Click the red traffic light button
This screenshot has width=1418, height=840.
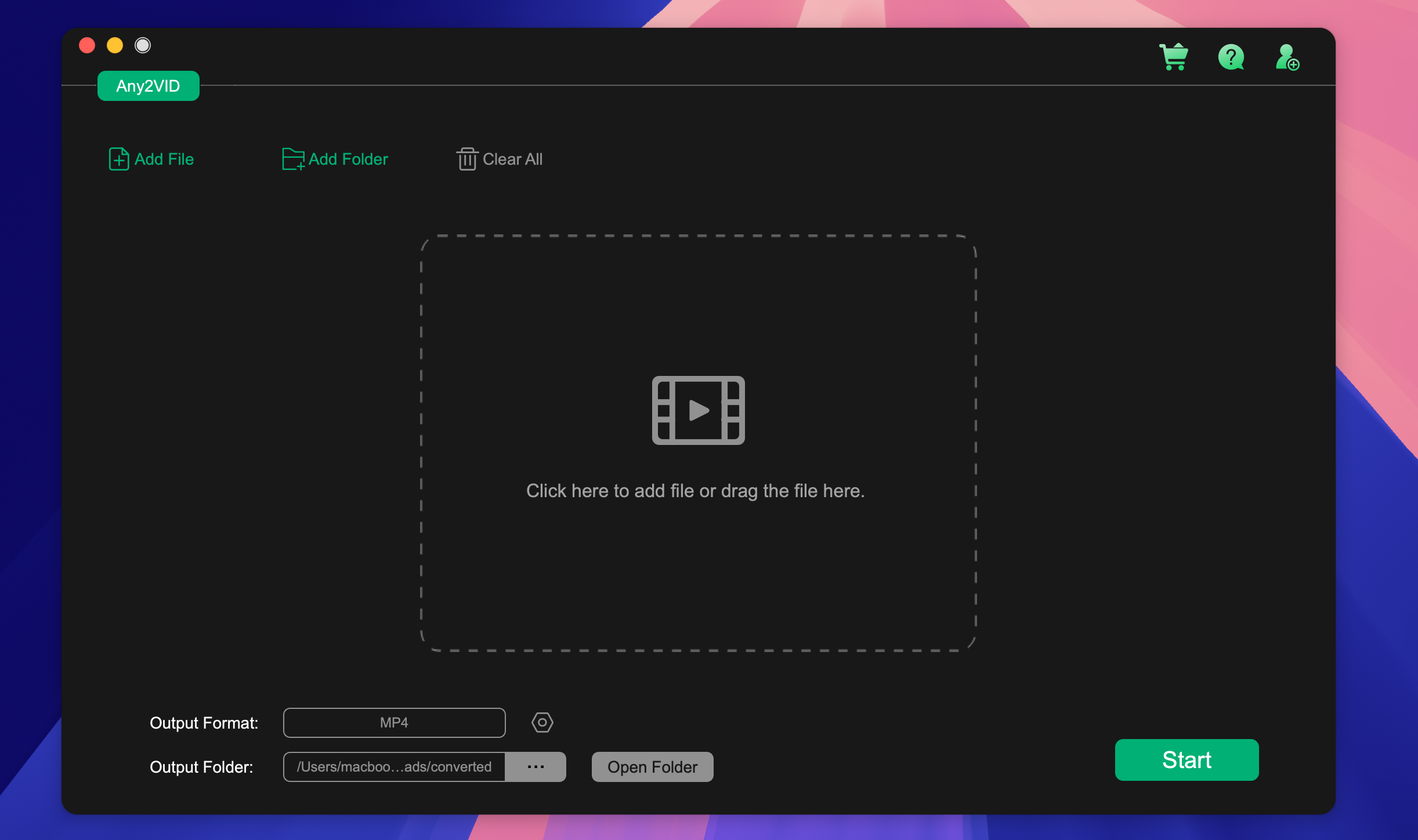(x=87, y=45)
